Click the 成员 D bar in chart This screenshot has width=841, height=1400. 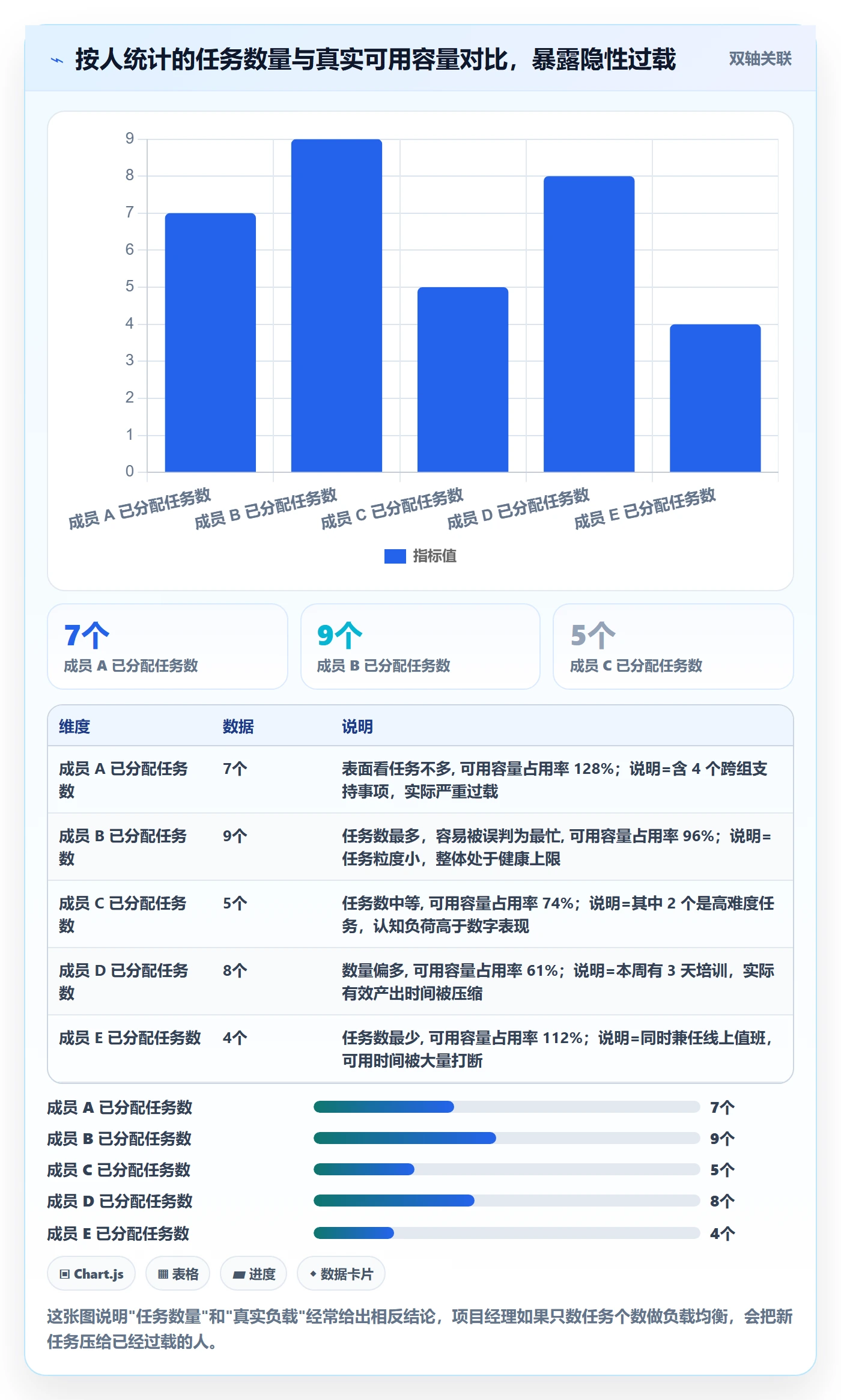click(589, 324)
